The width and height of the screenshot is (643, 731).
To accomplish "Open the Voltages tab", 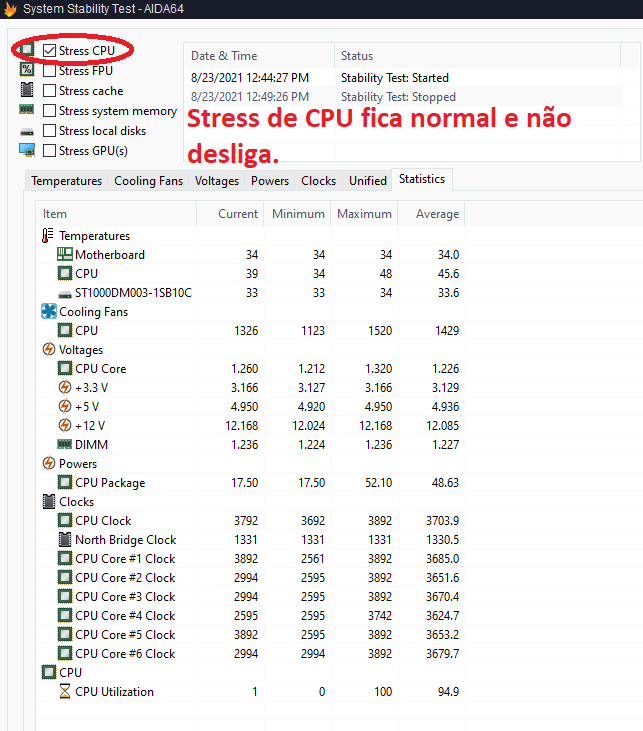I will tap(216, 181).
